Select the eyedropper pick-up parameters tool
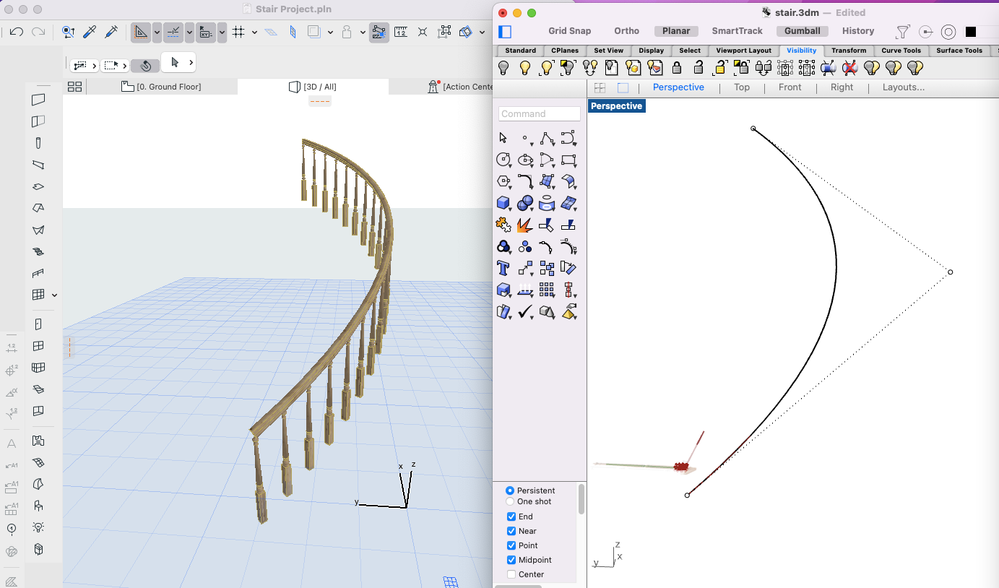This screenshot has width=999, height=588. click(x=89, y=32)
